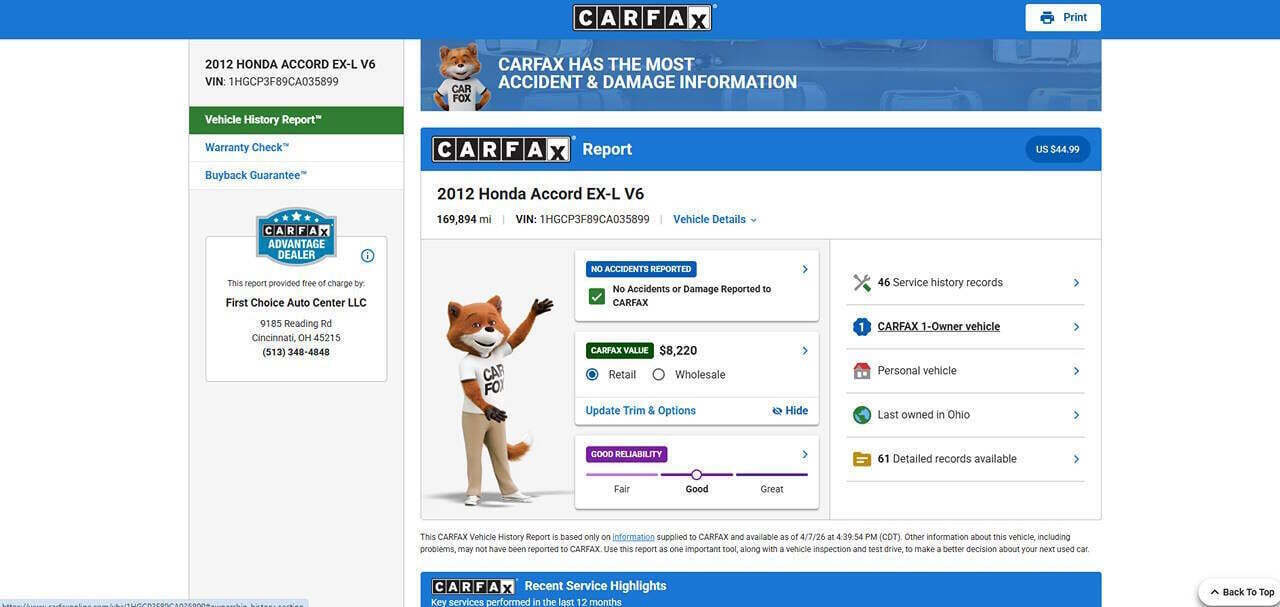
Task: Switch to the Buyback Guarantee tab
Action: click(x=256, y=176)
